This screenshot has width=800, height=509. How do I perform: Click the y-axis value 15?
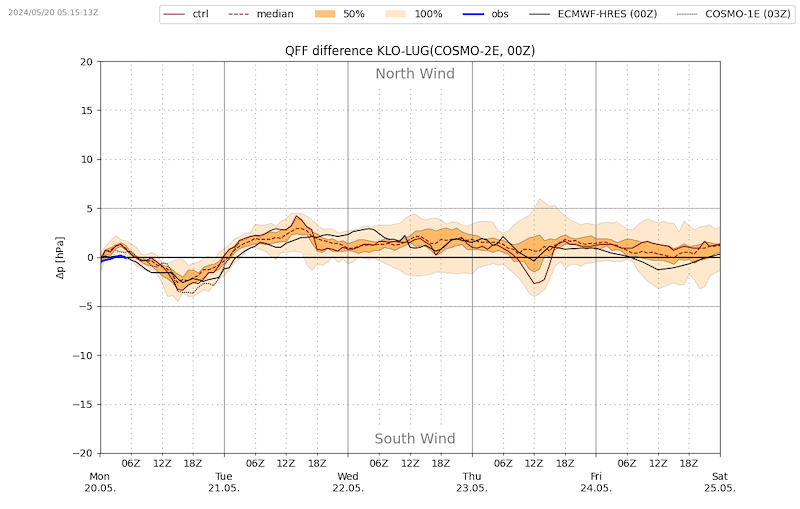[87, 111]
